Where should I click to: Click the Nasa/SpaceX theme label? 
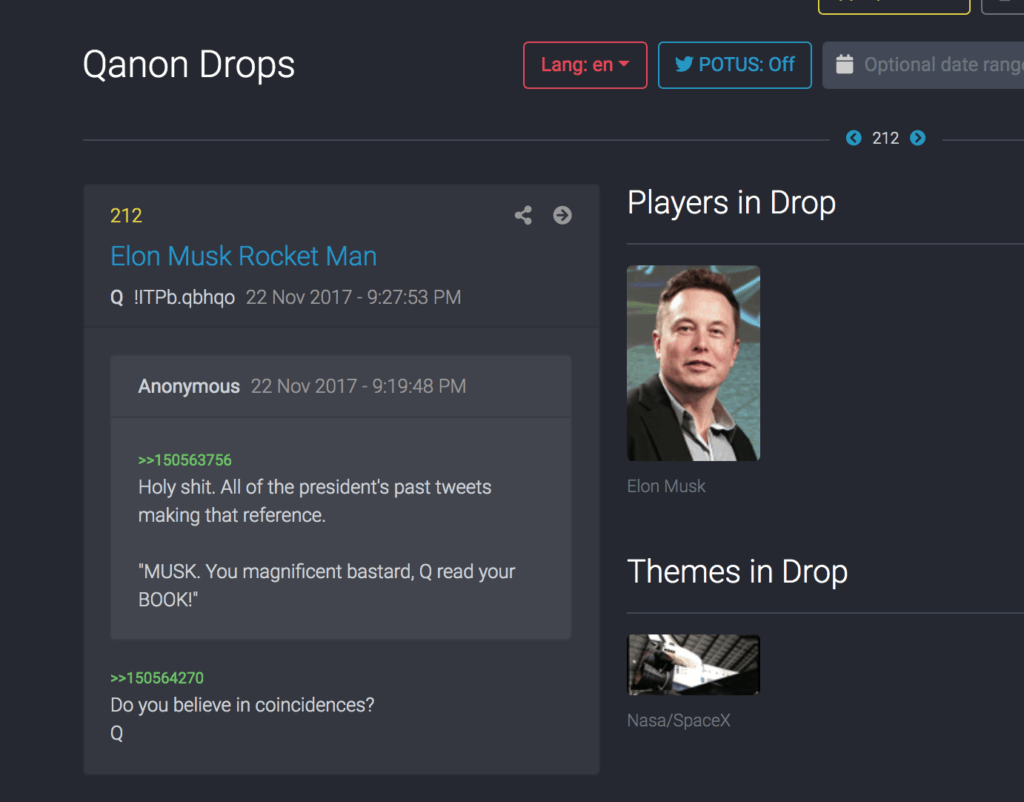coord(679,720)
